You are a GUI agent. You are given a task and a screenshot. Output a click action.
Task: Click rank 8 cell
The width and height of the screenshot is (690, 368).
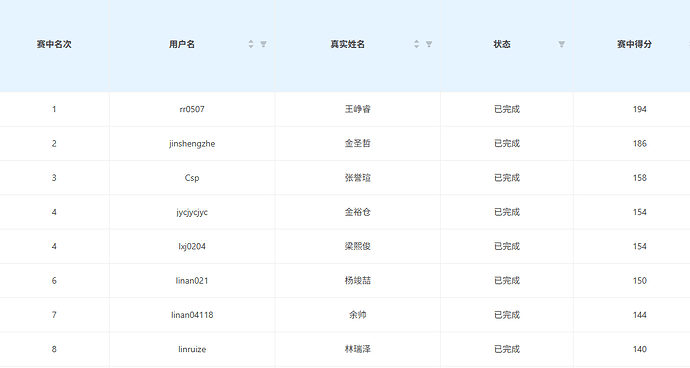pyautogui.click(x=54, y=349)
